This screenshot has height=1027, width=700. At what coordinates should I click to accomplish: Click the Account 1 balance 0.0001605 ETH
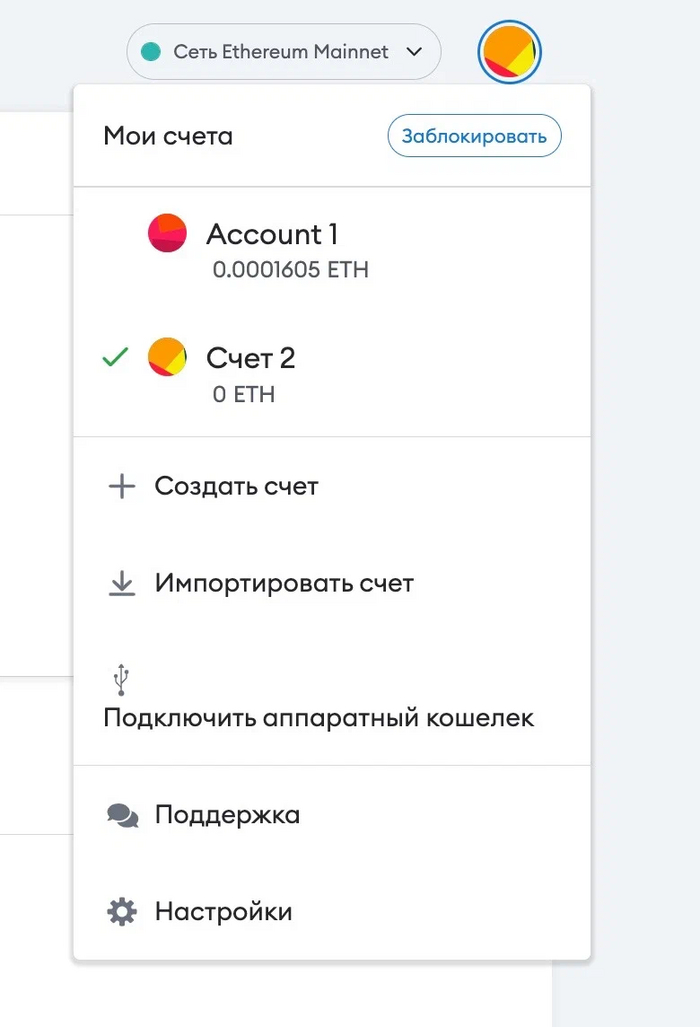point(291,270)
